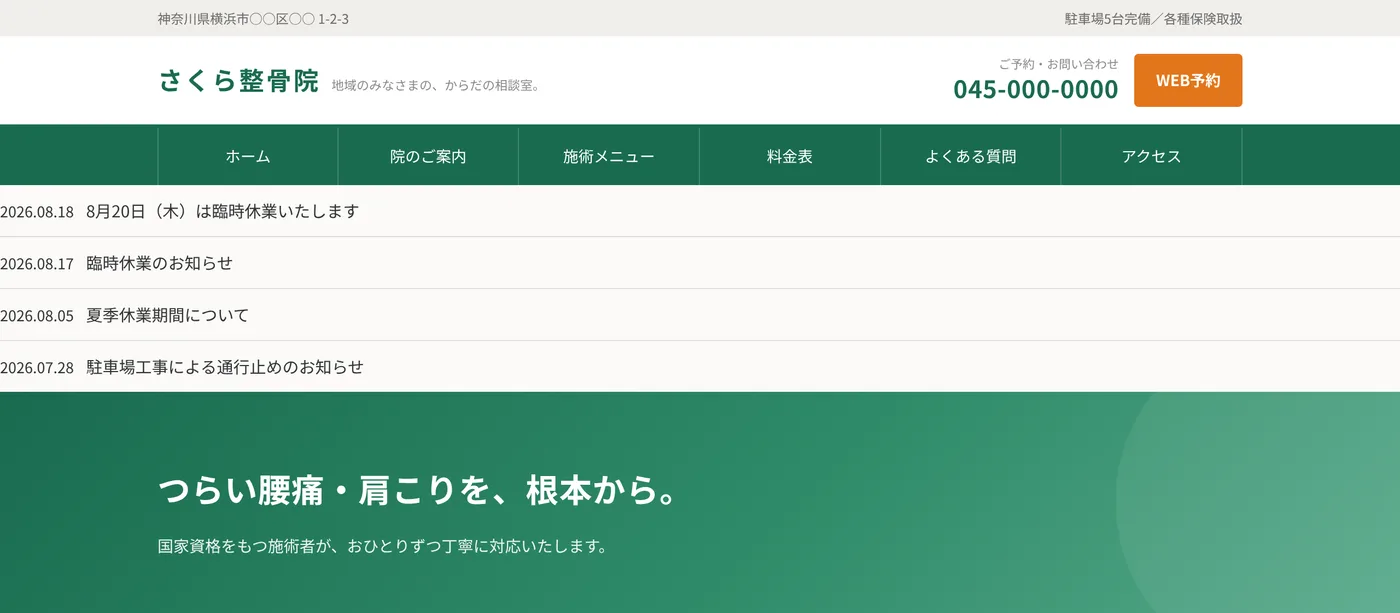Open news 8月20日（木）は臨時休業いたします
Viewport: 1400px width, 613px height.
(222, 211)
